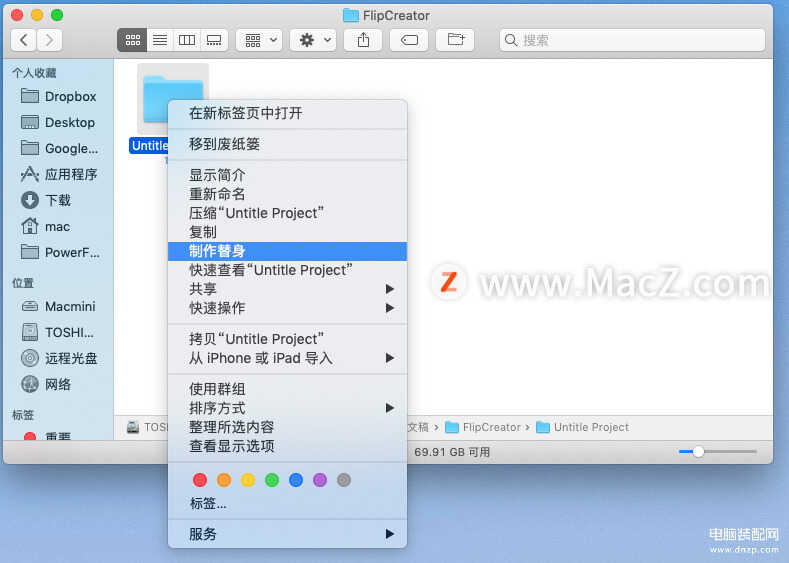The width and height of the screenshot is (789, 563).
Task: Apply the yellow tag color
Action: (248, 480)
